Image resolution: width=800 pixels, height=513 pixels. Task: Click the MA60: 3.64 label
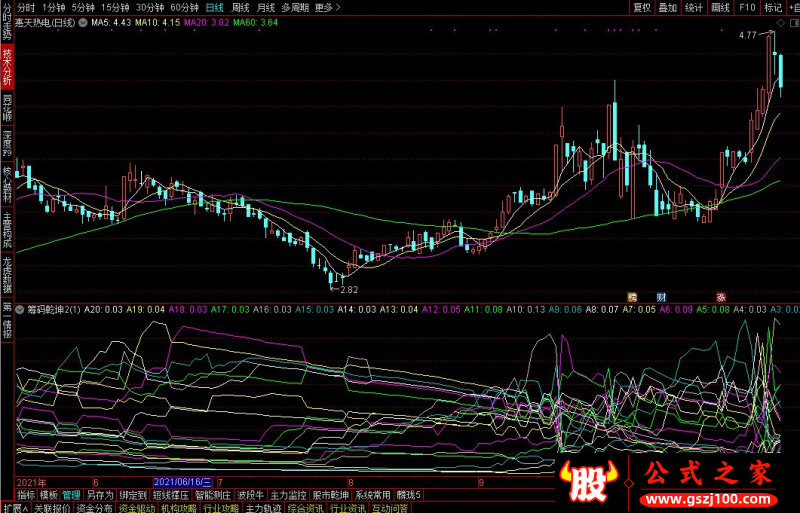[x=255, y=22]
